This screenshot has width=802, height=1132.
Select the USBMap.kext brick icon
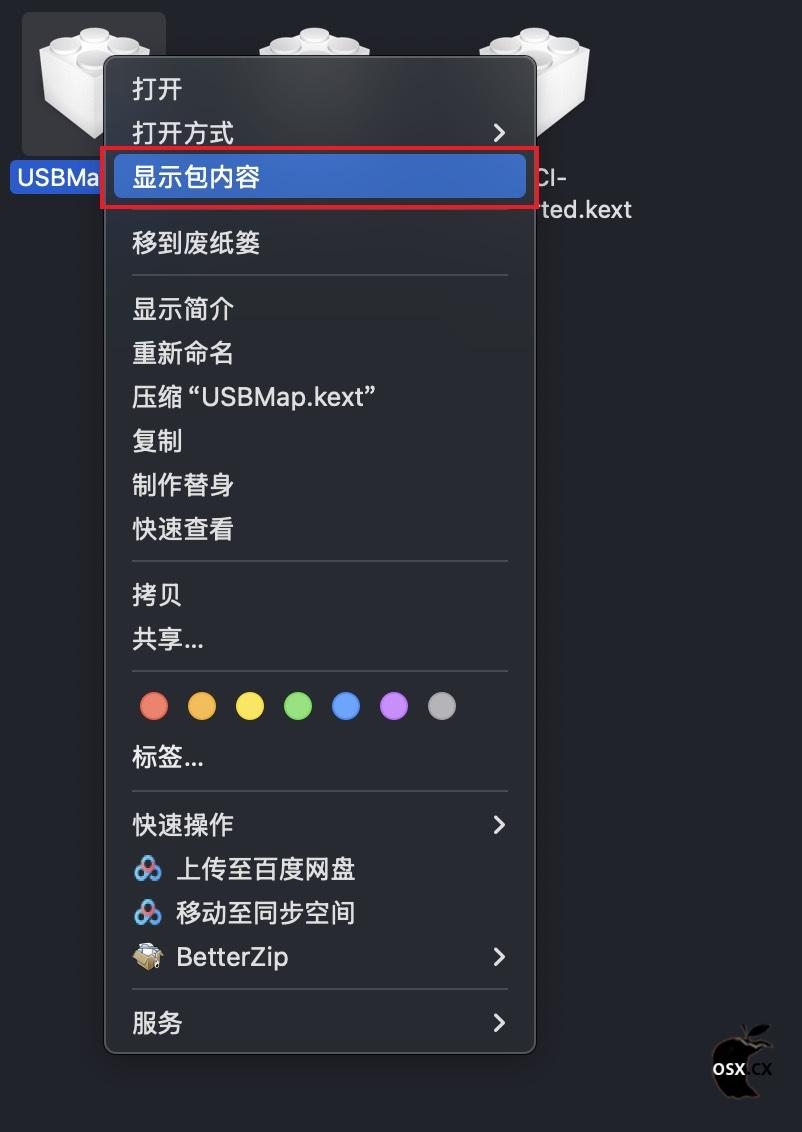(x=72, y=79)
